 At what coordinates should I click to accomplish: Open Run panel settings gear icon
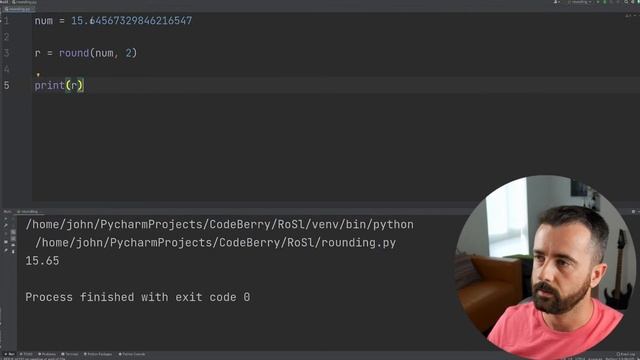pyautogui.click(x=633, y=211)
